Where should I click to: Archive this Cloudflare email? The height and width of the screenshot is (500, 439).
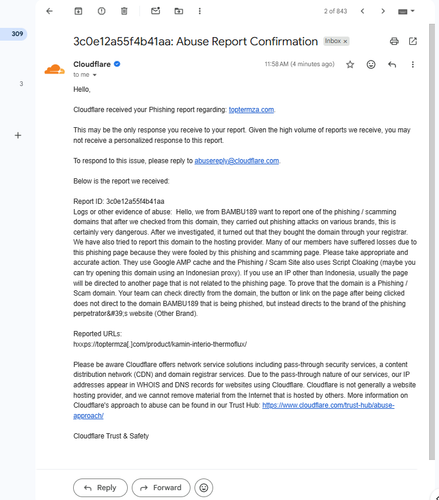(x=78, y=11)
